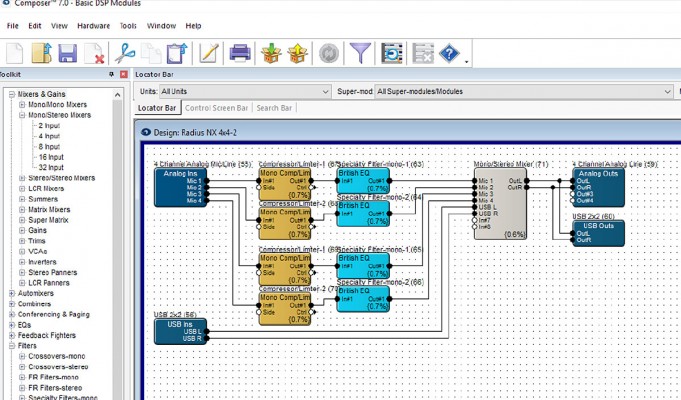Viewport: 681px width, 400px height.
Task: Click the close document icon with red X
Action: [94, 53]
